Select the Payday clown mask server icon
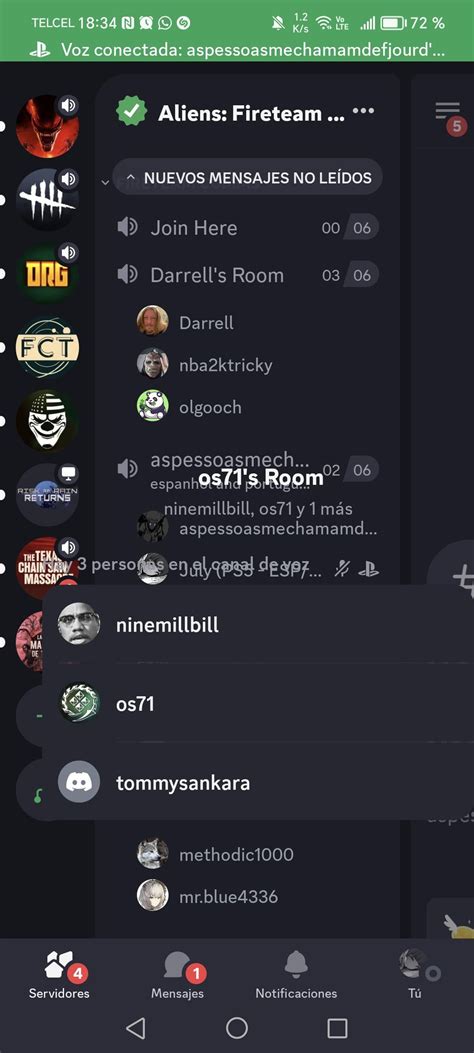The image size is (474, 1053). (x=47, y=420)
